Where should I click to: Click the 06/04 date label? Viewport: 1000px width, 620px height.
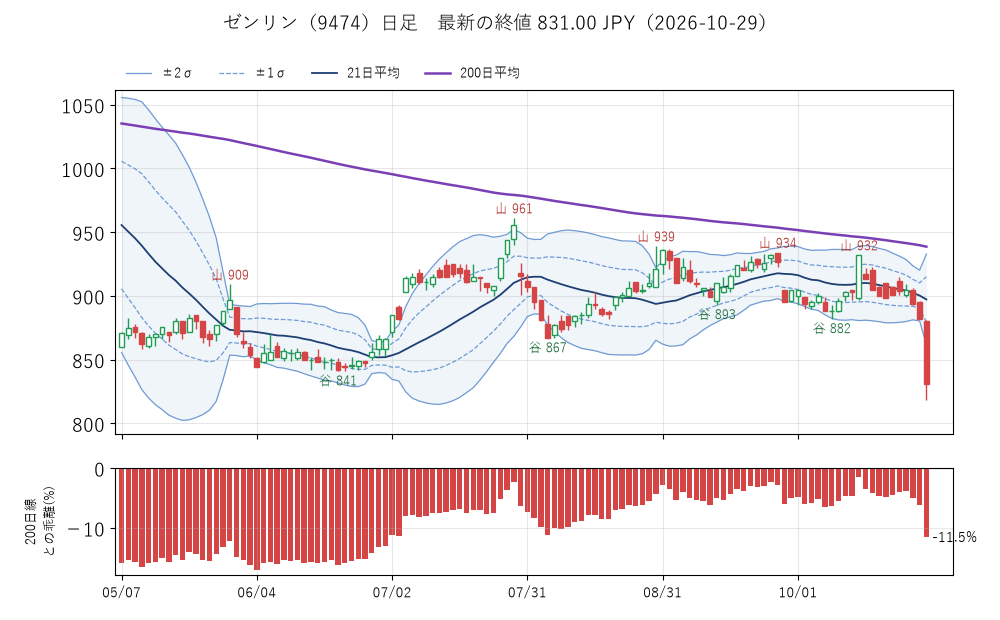[x=256, y=593]
